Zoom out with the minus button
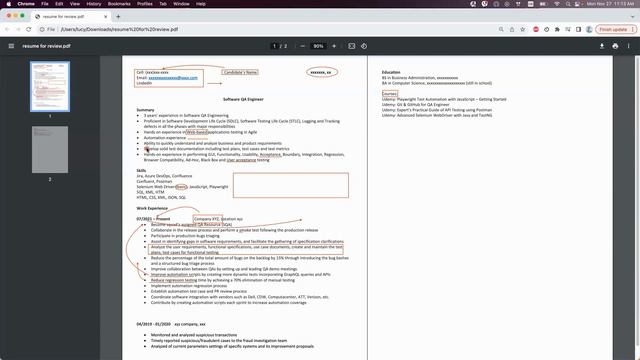 coord(302,46)
